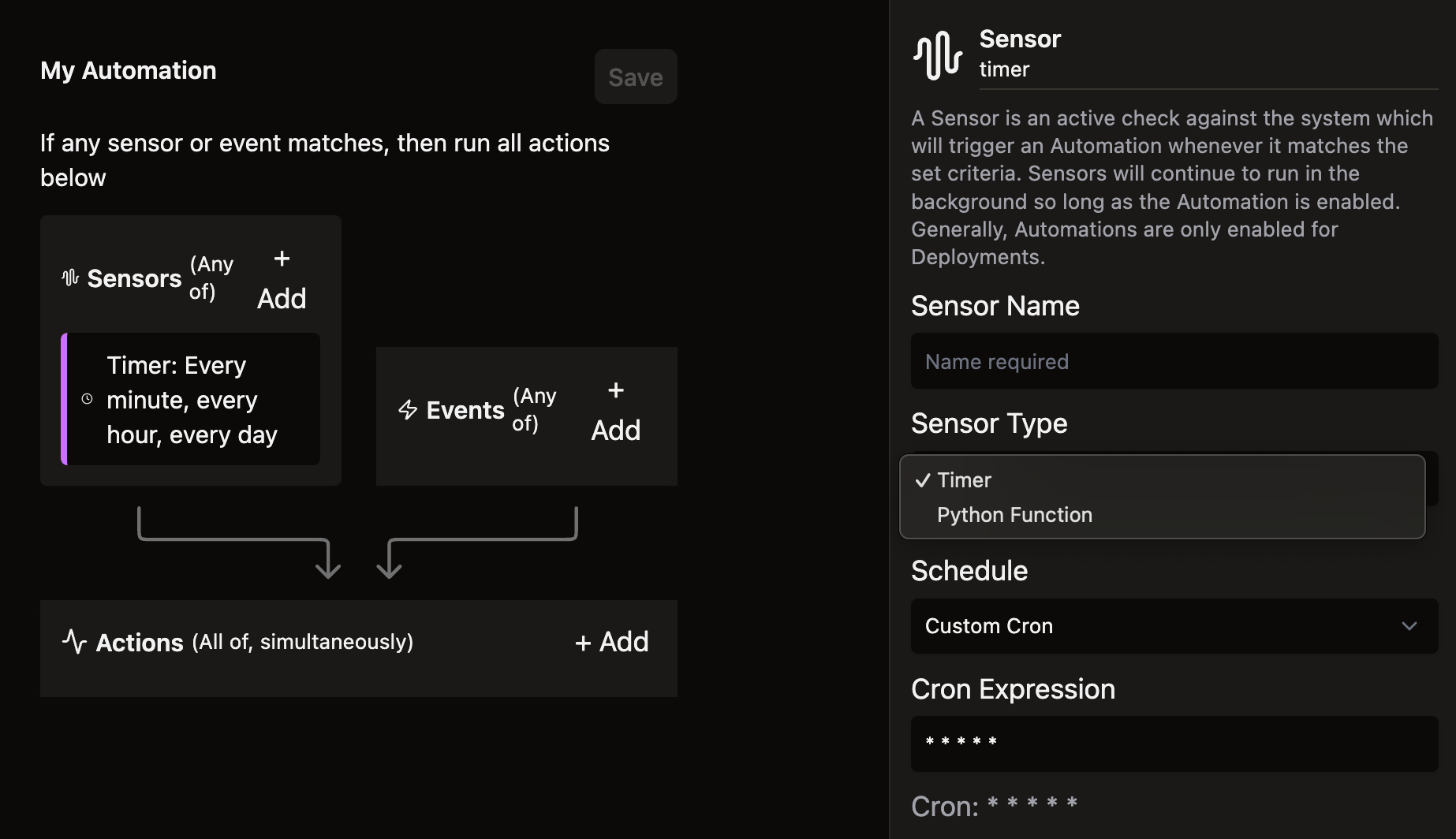Click the Sensors section heading

click(134, 278)
